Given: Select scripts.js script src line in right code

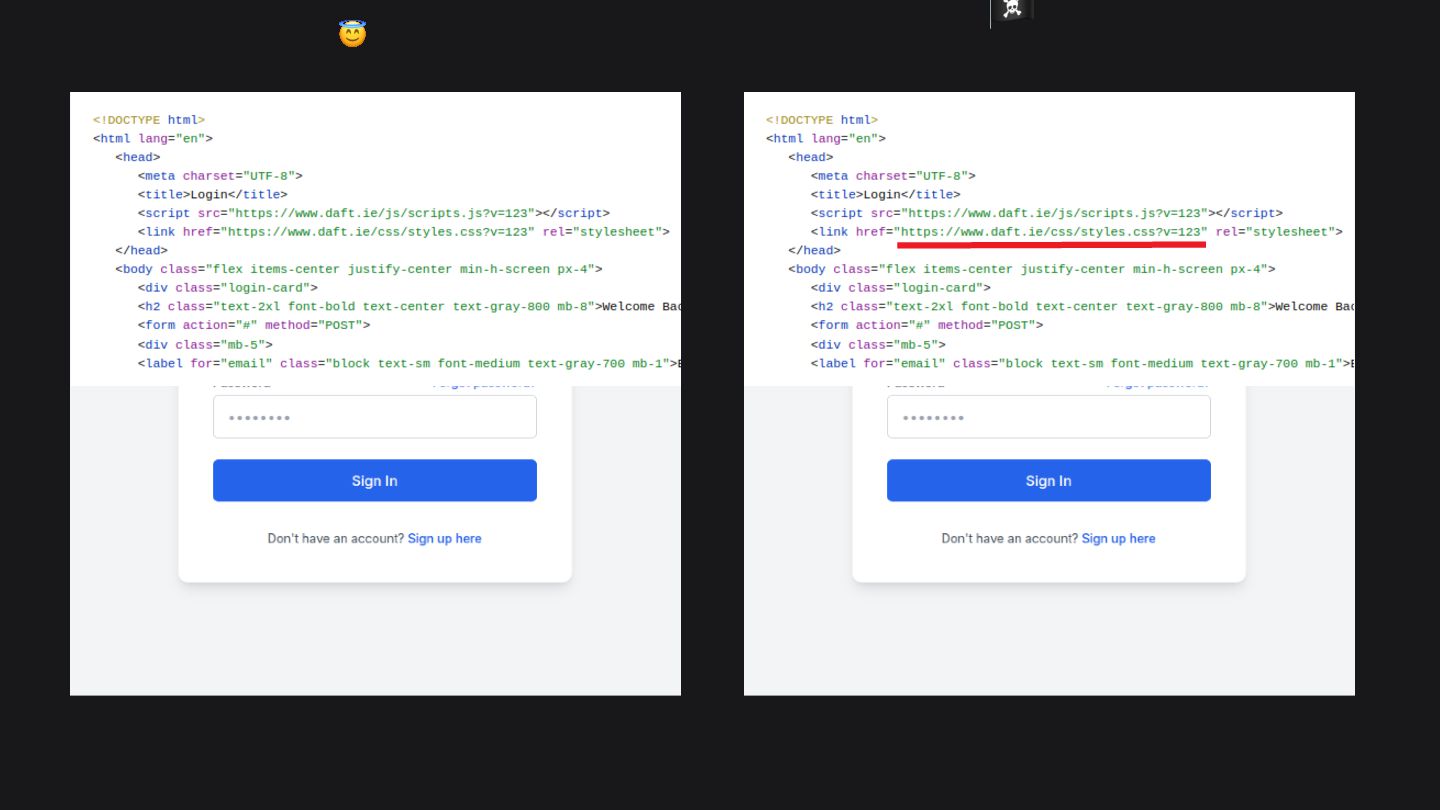Looking at the screenshot, I should click(x=1047, y=213).
